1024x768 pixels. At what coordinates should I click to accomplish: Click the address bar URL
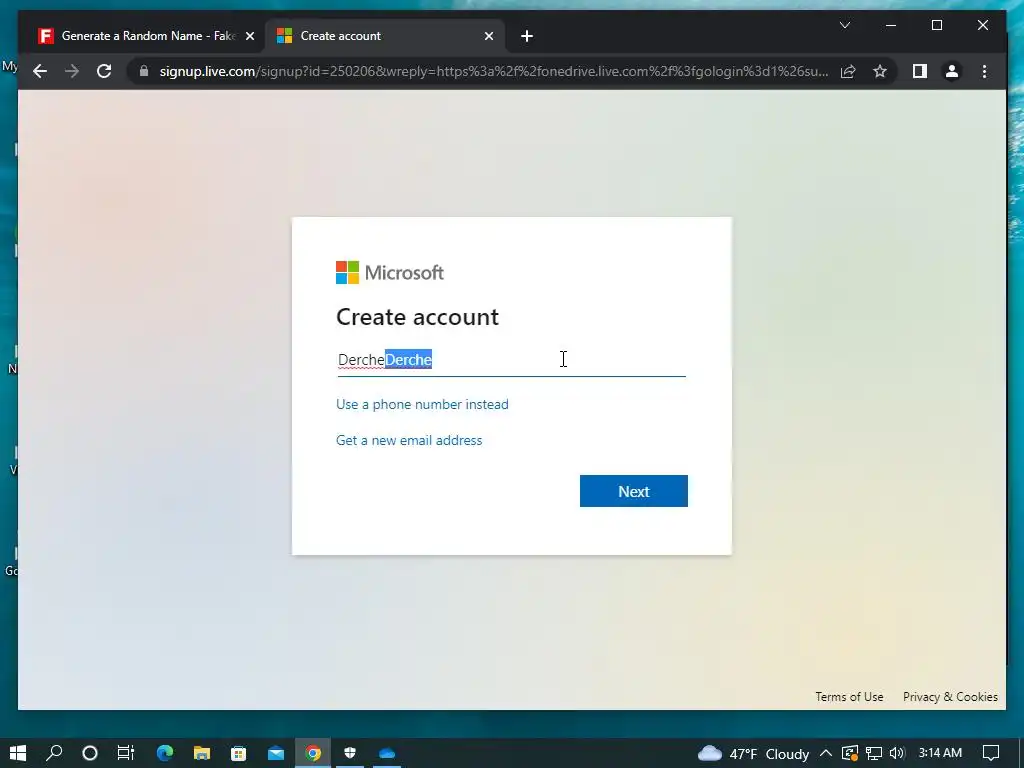click(494, 71)
